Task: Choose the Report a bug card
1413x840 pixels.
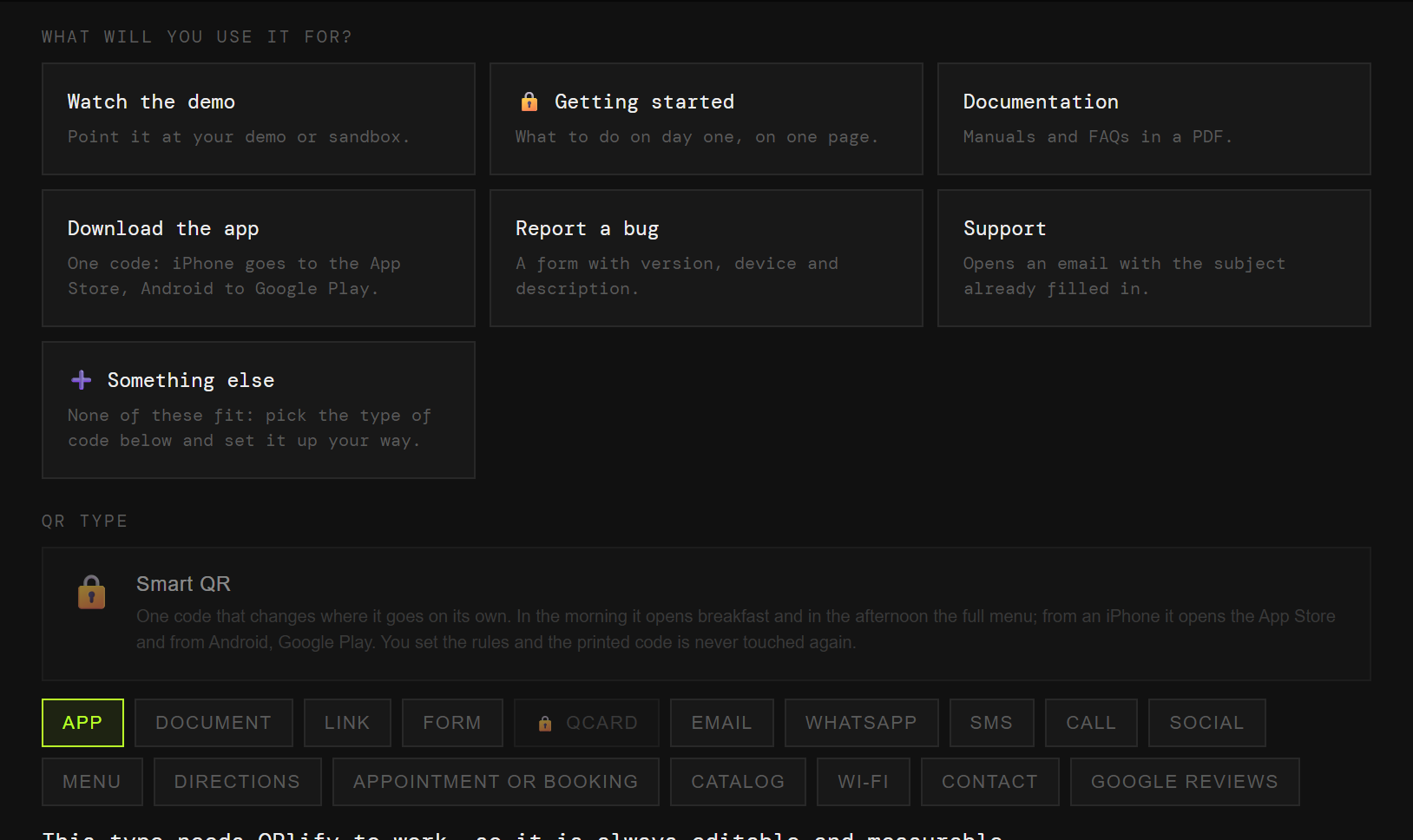Action: [706, 258]
